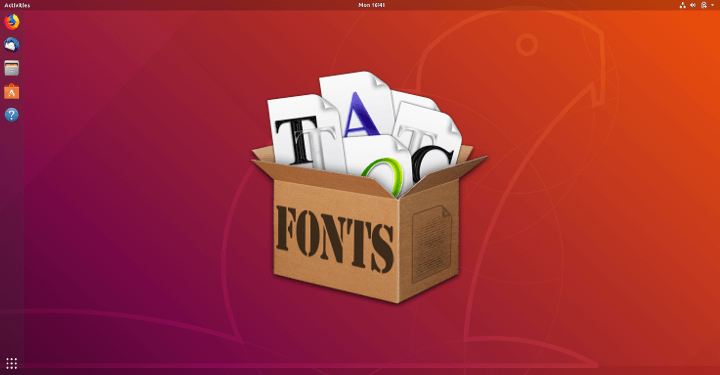Click the power status icon
The width and height of the screenshot is (720, 375).
pos(704,5)
